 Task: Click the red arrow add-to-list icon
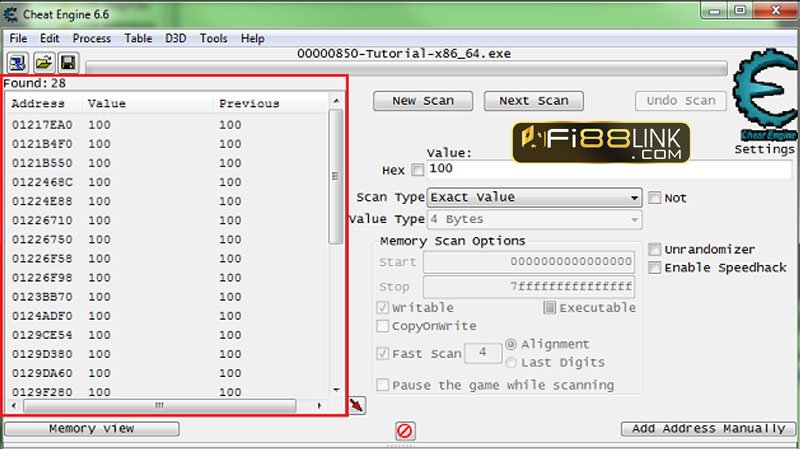(357, 406)
